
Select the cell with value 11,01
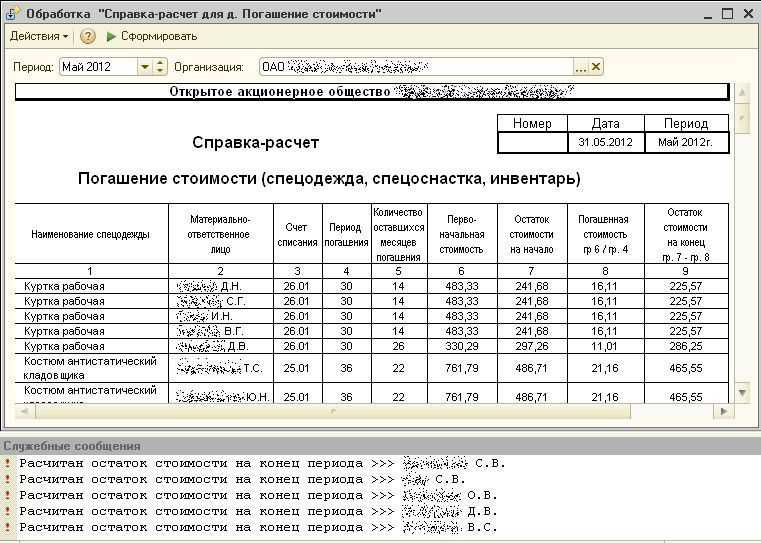click(x=605, y=346)
